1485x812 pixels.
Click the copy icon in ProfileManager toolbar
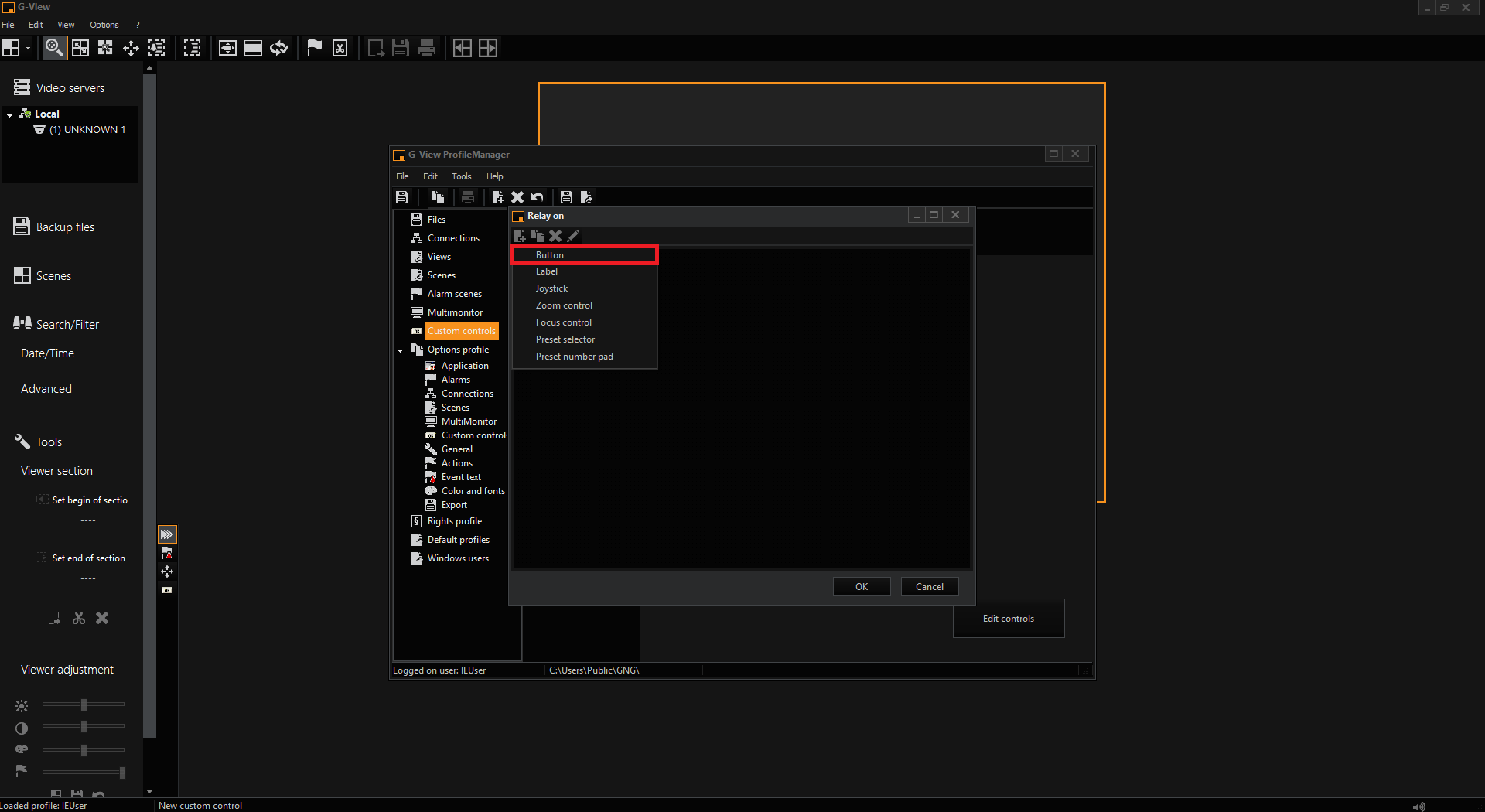(x=437, y=197)
